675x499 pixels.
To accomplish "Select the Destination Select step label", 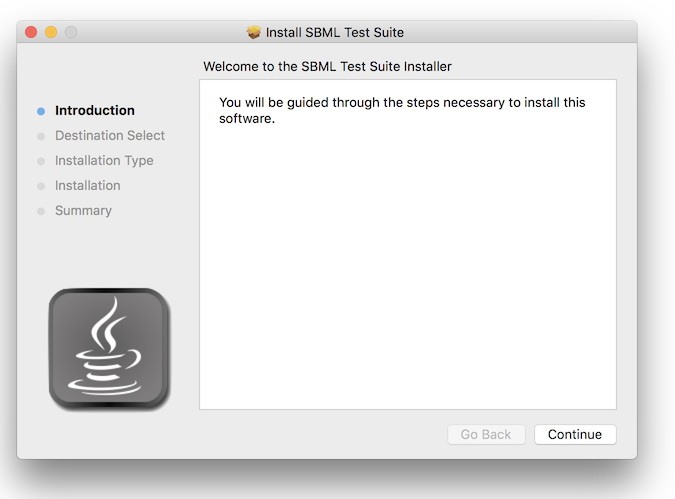I will (x=110, y=135).
